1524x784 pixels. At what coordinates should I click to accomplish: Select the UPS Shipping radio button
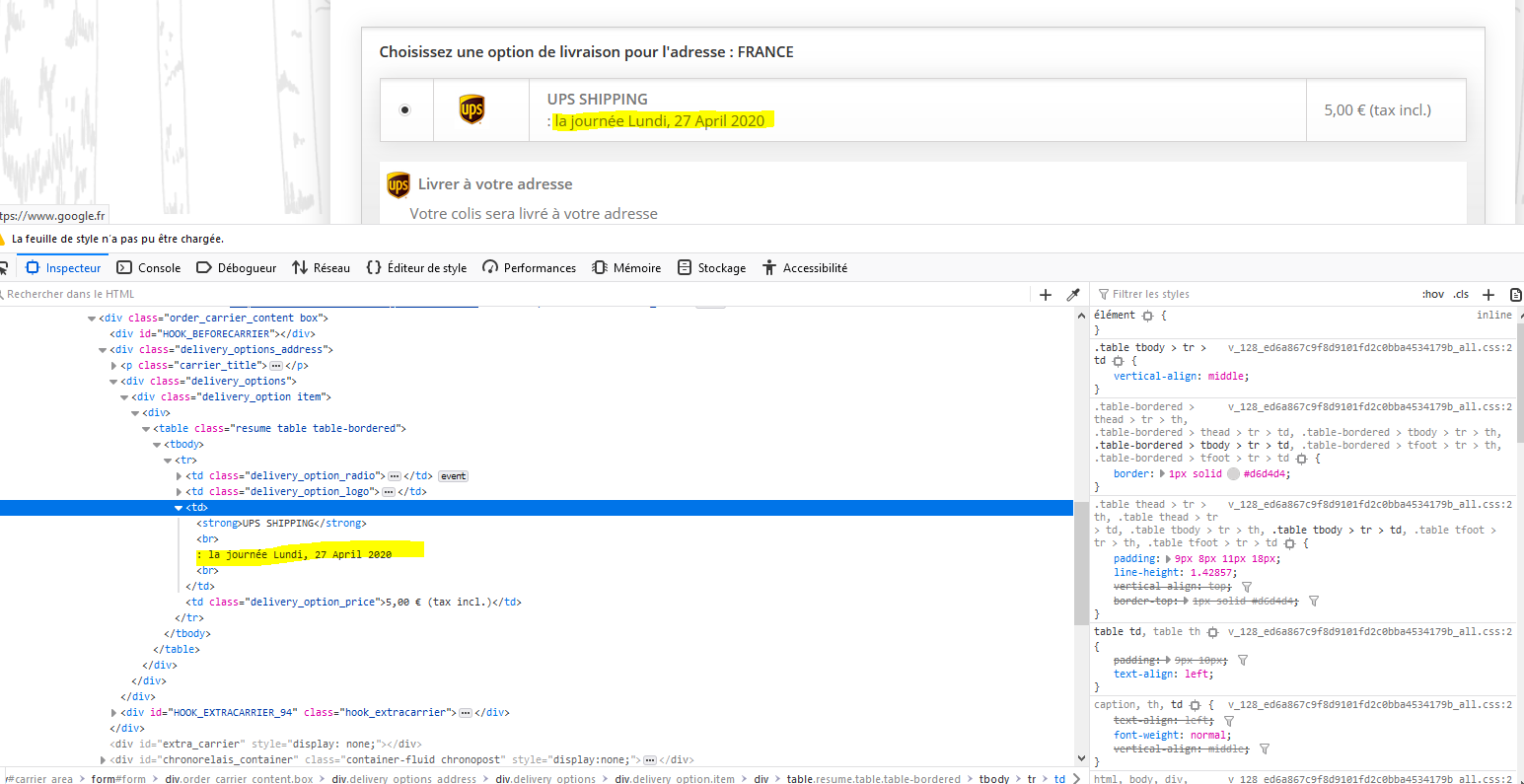(x=404, y=109)
